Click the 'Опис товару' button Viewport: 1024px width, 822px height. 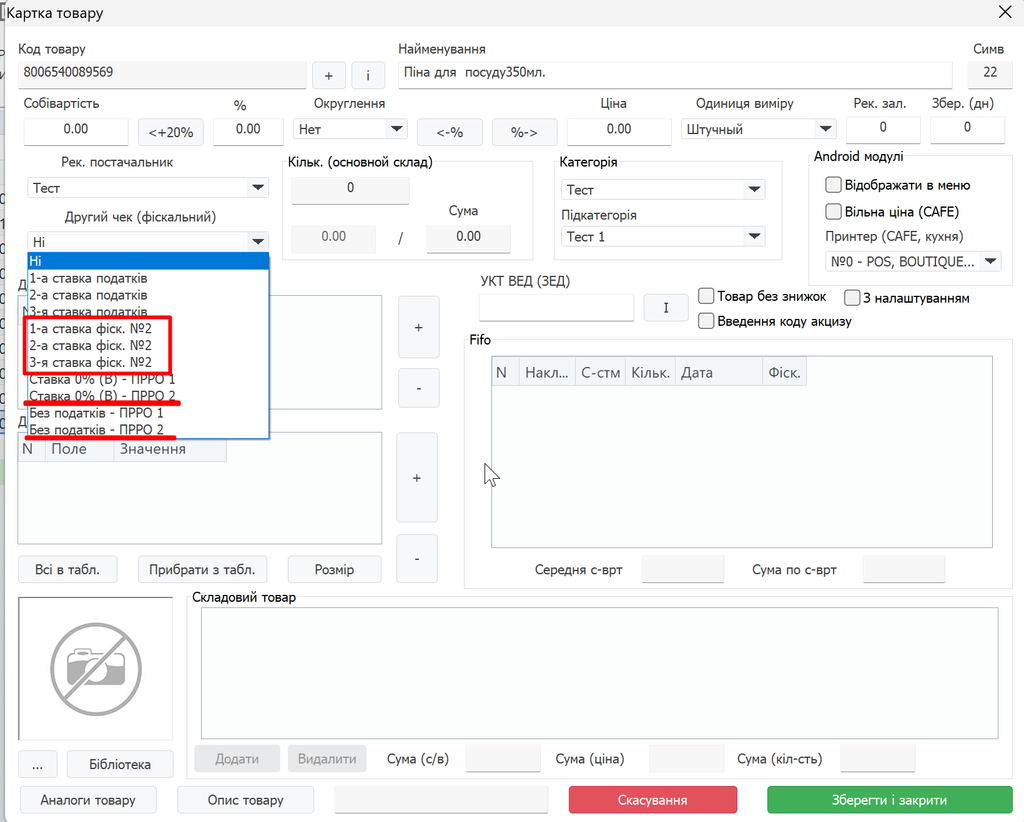click(246, 800)
